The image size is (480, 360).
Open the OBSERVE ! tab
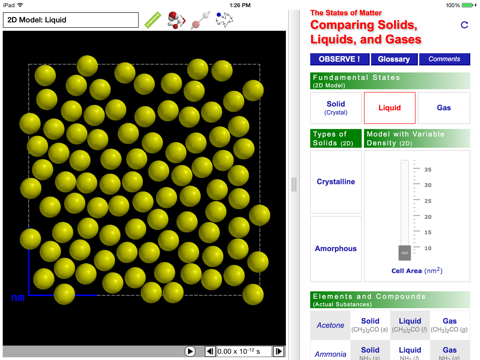pos(339,59)
